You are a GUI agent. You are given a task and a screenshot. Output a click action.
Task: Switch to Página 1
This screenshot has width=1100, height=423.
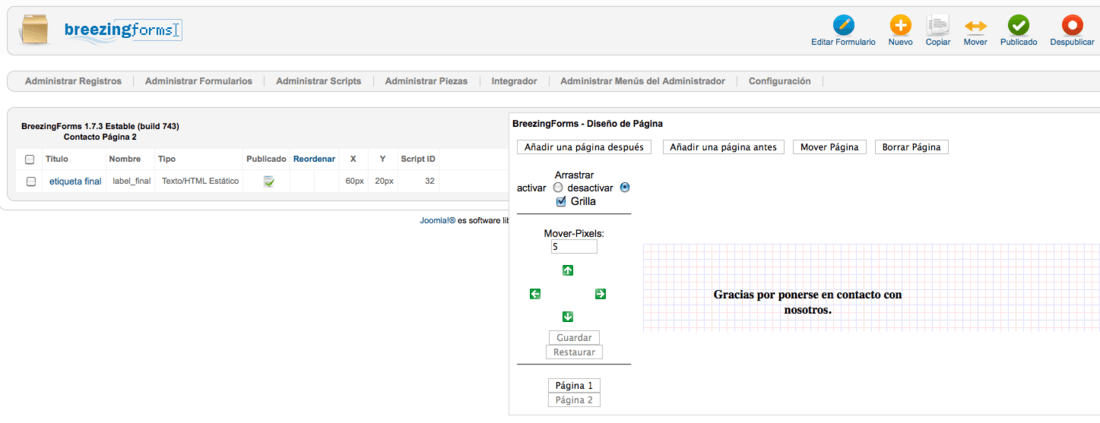tap(574, 385)
